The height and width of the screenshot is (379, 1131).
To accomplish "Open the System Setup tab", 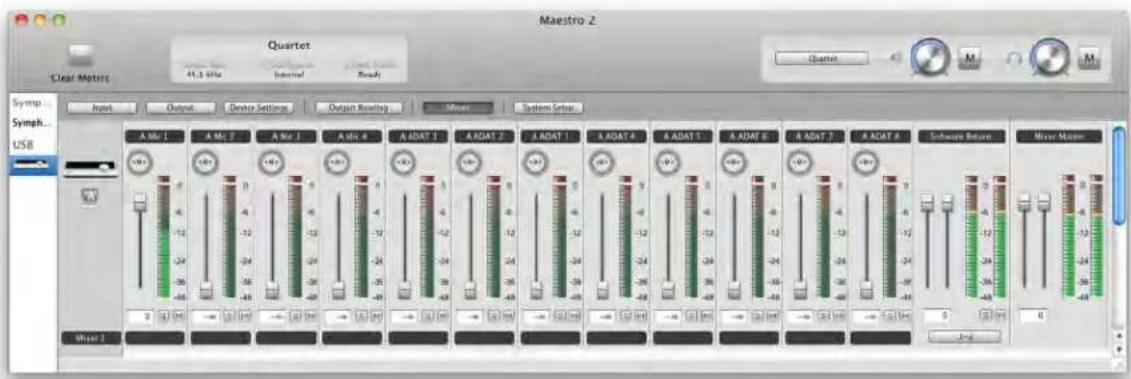I will coord(548,108).
